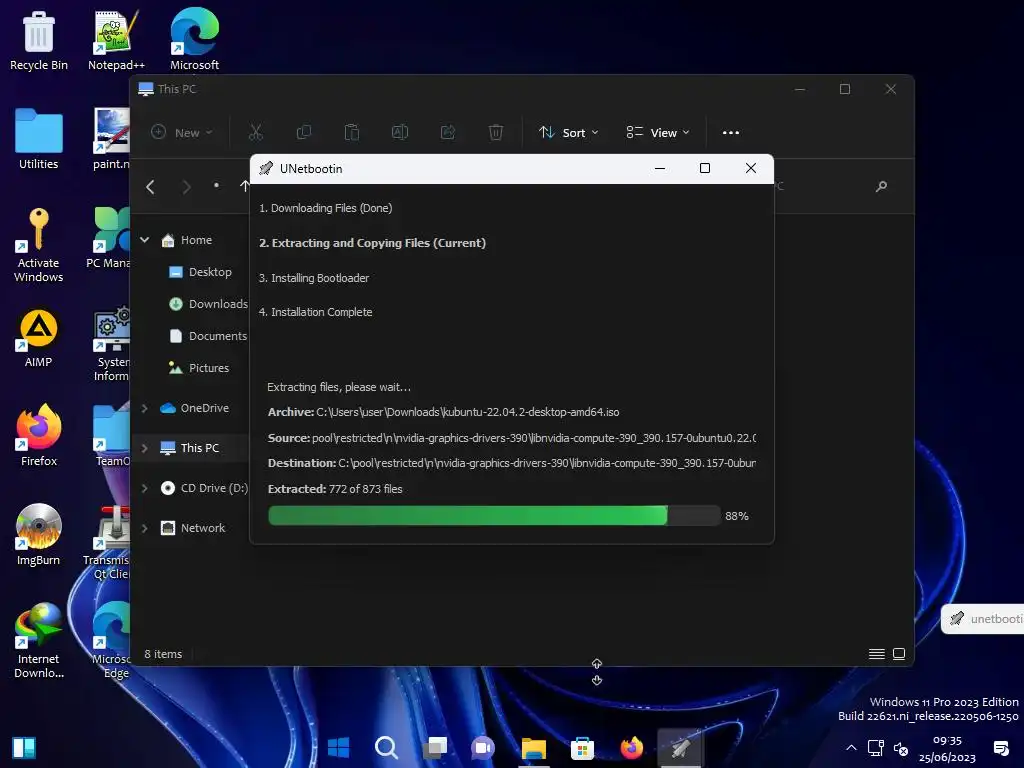This screenshot has width=1024, height=768.
Task: Click the unetbootin tooltip label at right edge
Action: tap(983, 618)
